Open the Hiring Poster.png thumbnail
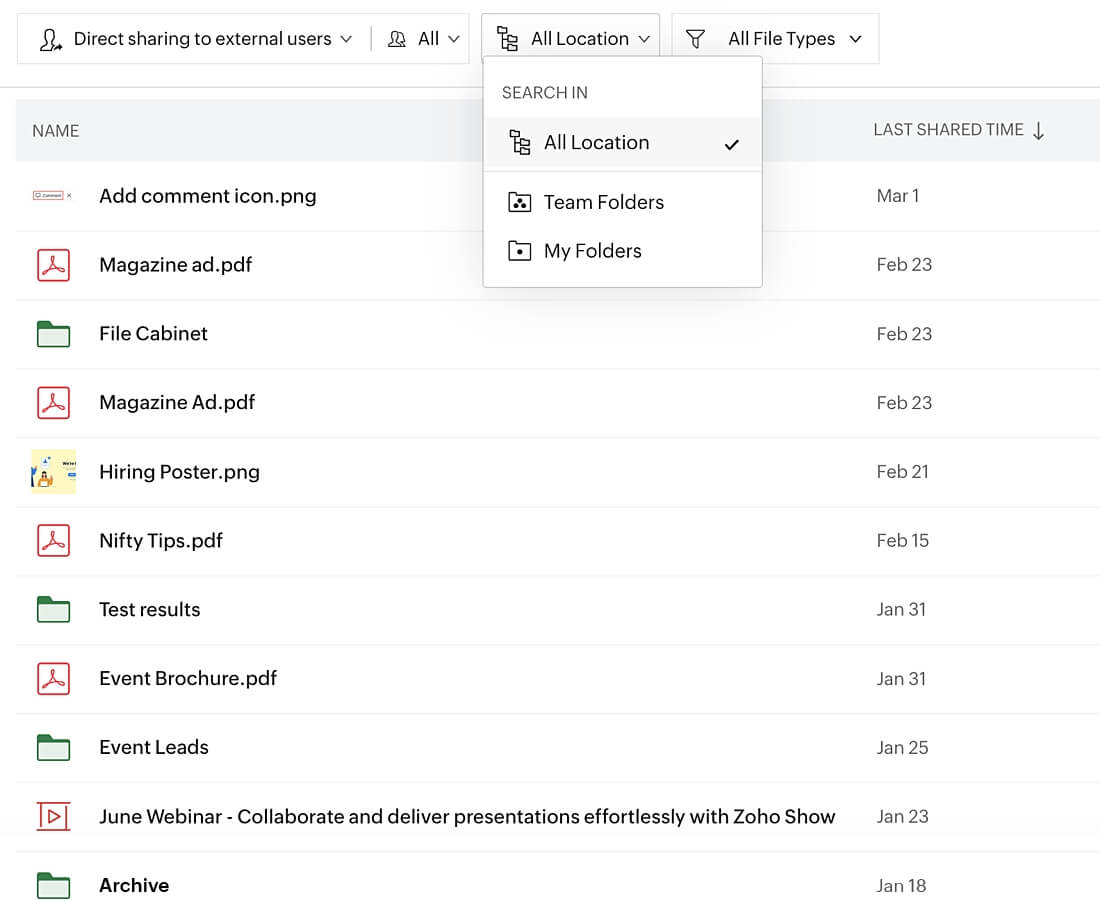This screenshot has height=900, width=1100. 53,472
